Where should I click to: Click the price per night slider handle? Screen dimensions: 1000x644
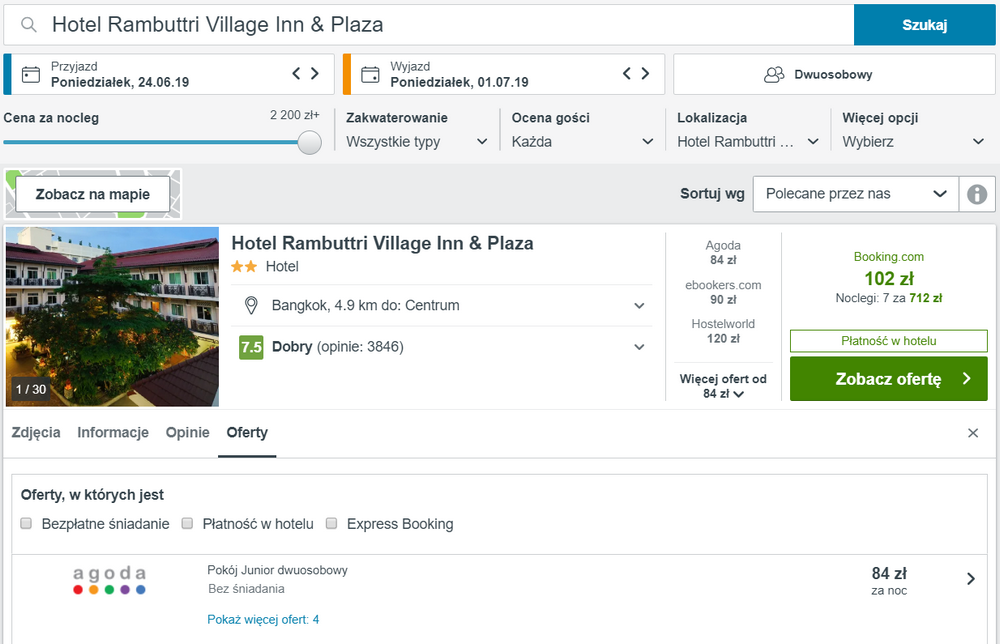click(x=309, y=142)
